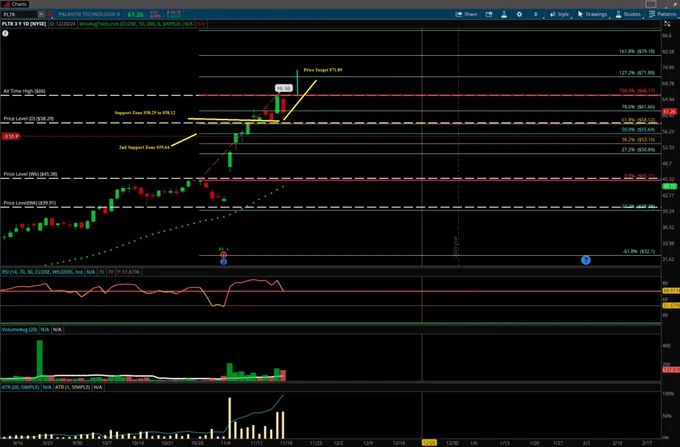
Task: Click the 161.8% ($79.18) Fibonacci label
Action: click(x=637, y=51)
